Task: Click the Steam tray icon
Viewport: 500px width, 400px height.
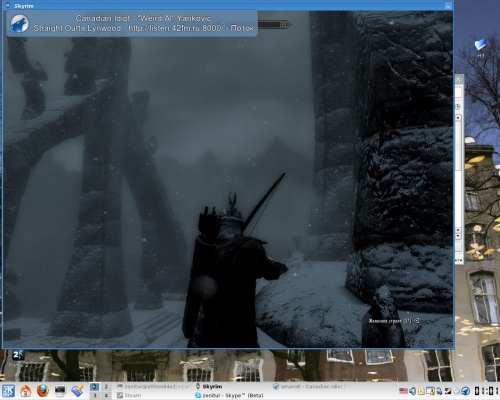Action: [448, 391]
